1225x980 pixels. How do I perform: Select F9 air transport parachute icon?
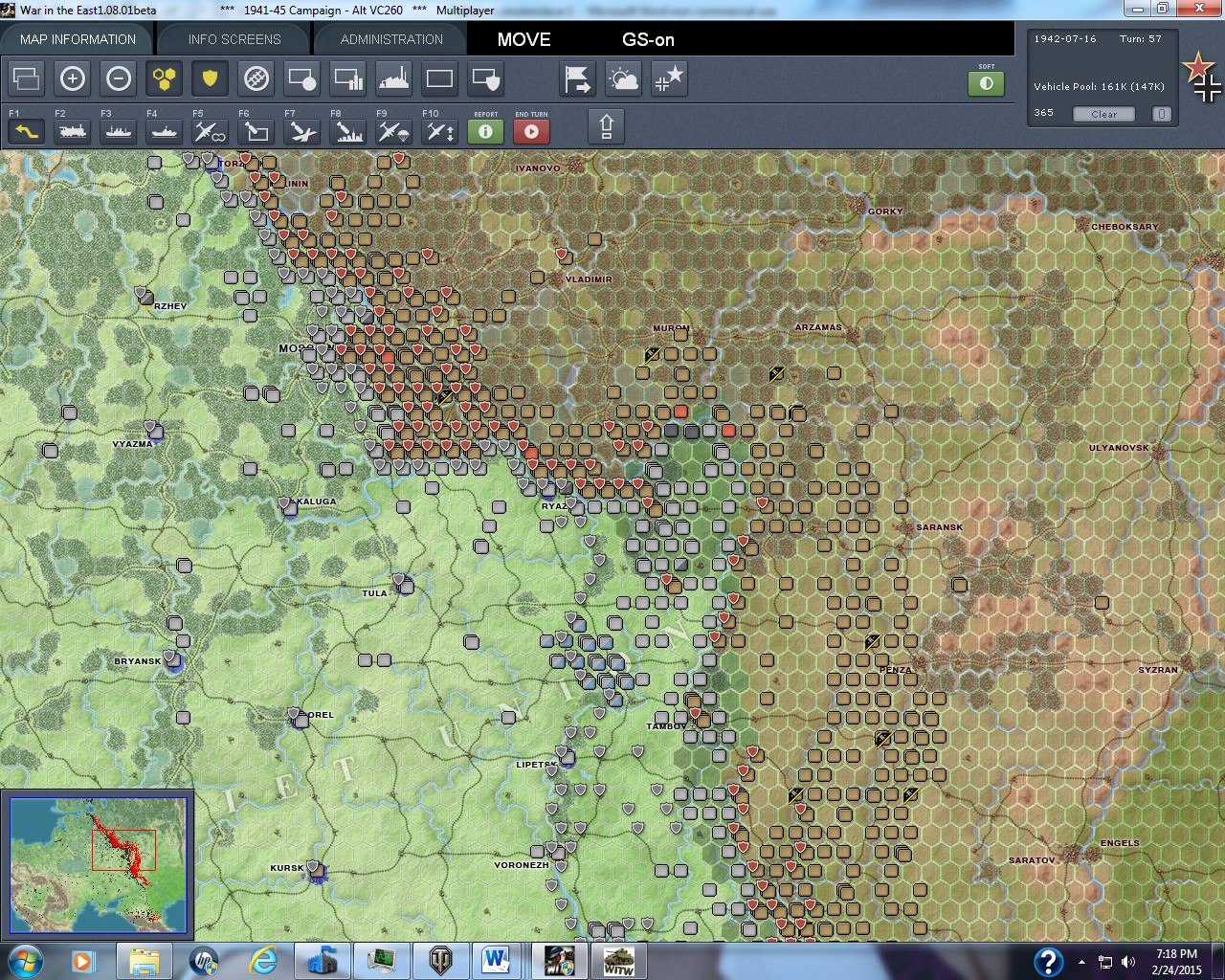click(x=394, y=130)
